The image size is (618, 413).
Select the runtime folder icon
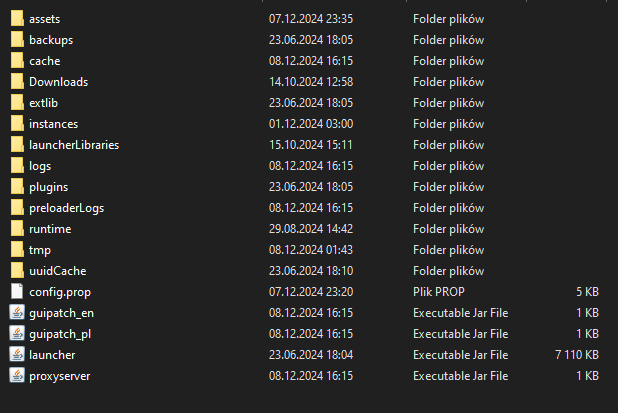16,228
